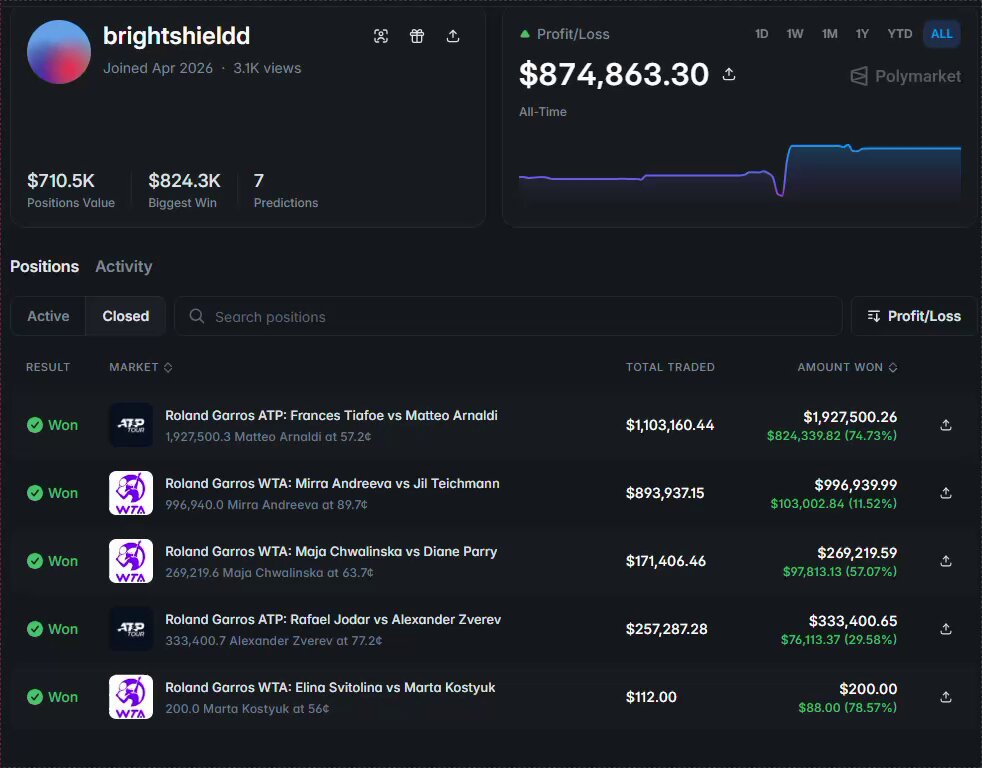Click the $171,406.46 total traded value
Image resolution: width=982 pixels, height=768 pixels.
[666, 561]
